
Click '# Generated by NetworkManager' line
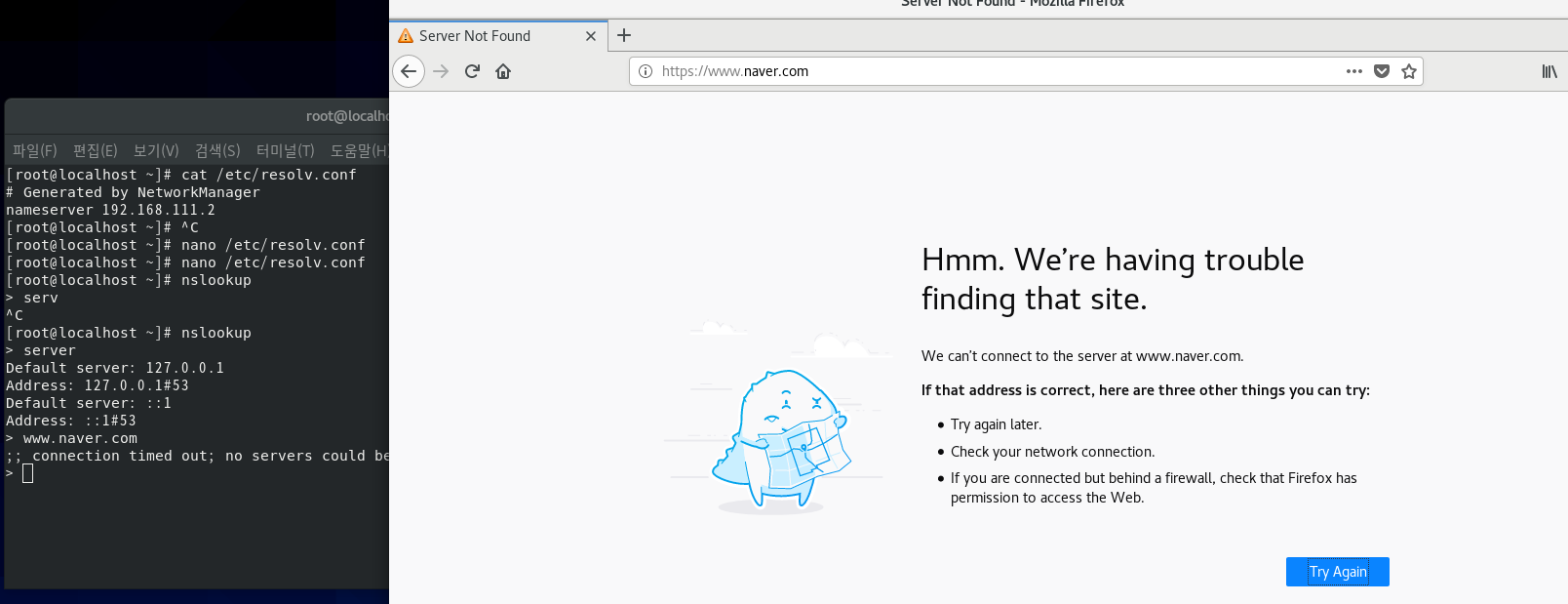click(x=133, y=192)
